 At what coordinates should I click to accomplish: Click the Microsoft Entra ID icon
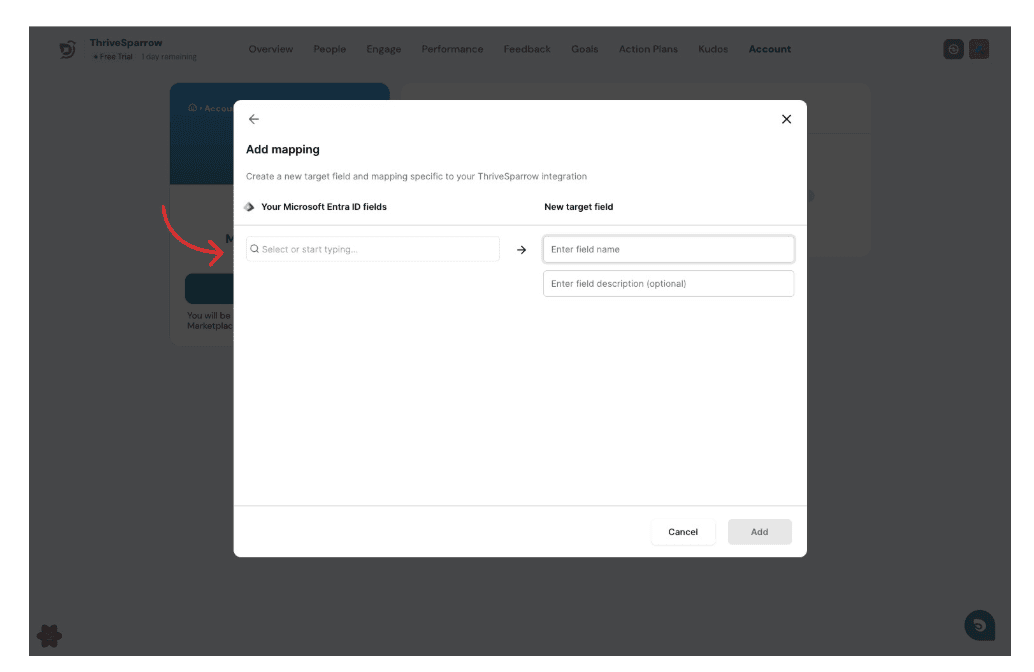pos(250,207)
